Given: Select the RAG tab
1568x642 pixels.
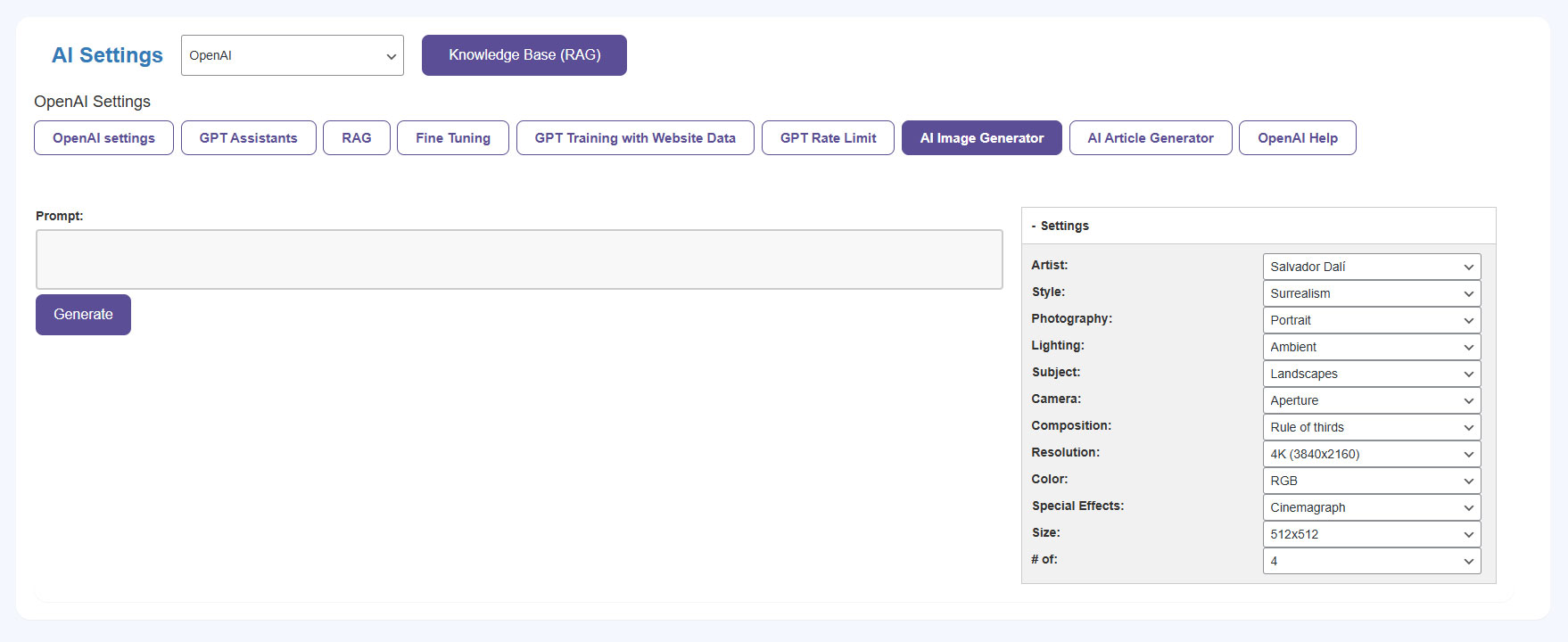Looking at the screenshot, I should click(x=356, y=138).
